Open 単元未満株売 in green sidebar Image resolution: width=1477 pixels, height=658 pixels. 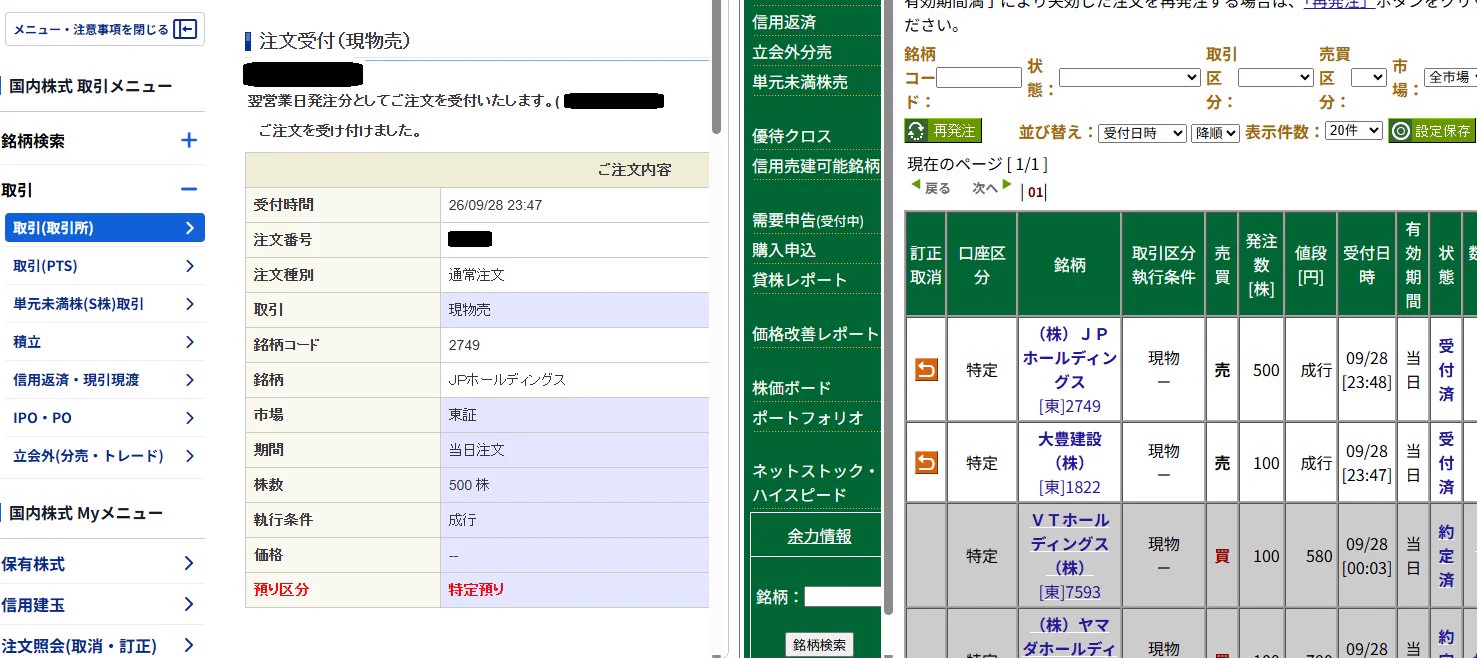point(800,82)
